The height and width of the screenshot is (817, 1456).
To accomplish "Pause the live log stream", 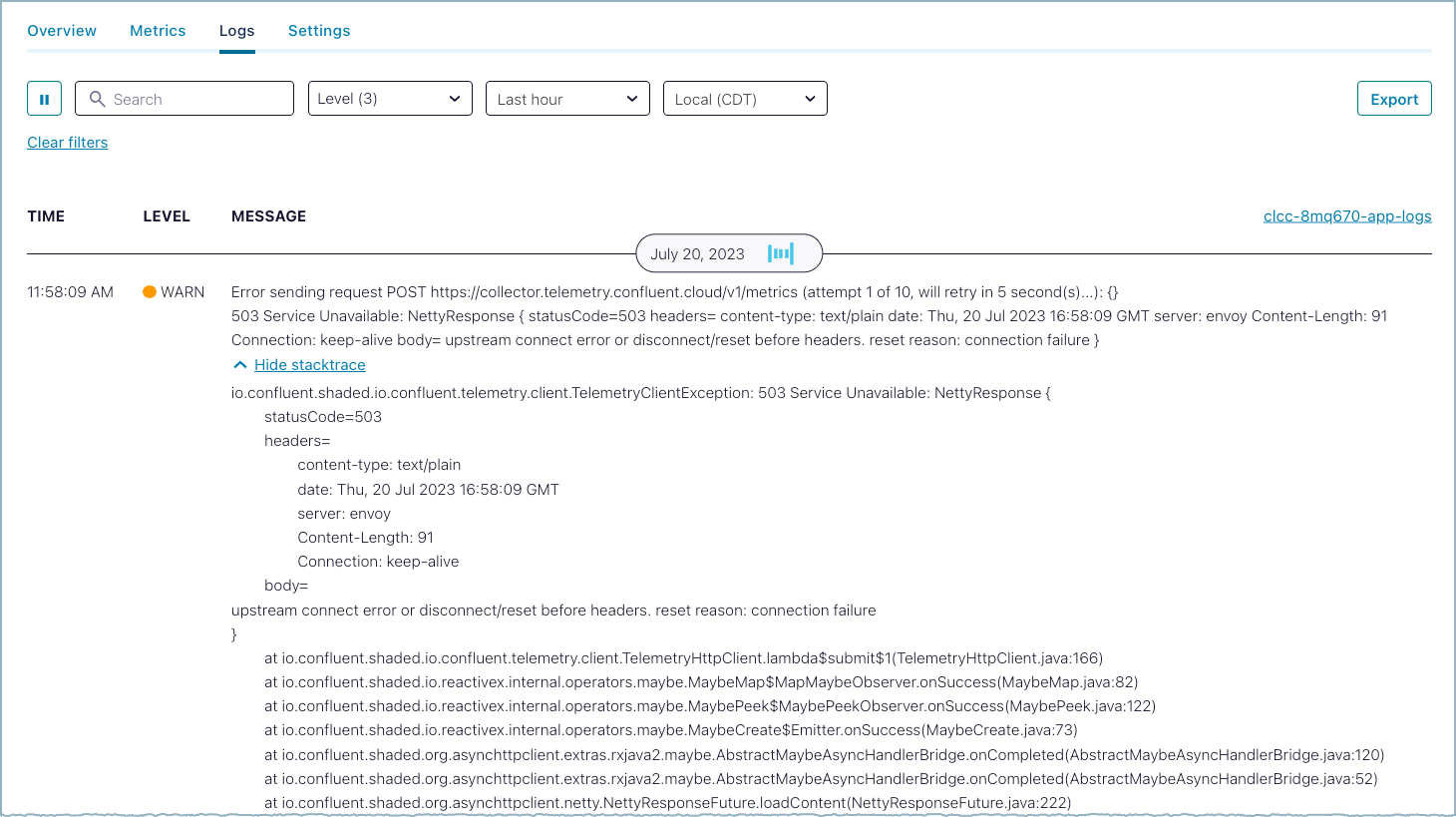I will [x=44, y=99].
